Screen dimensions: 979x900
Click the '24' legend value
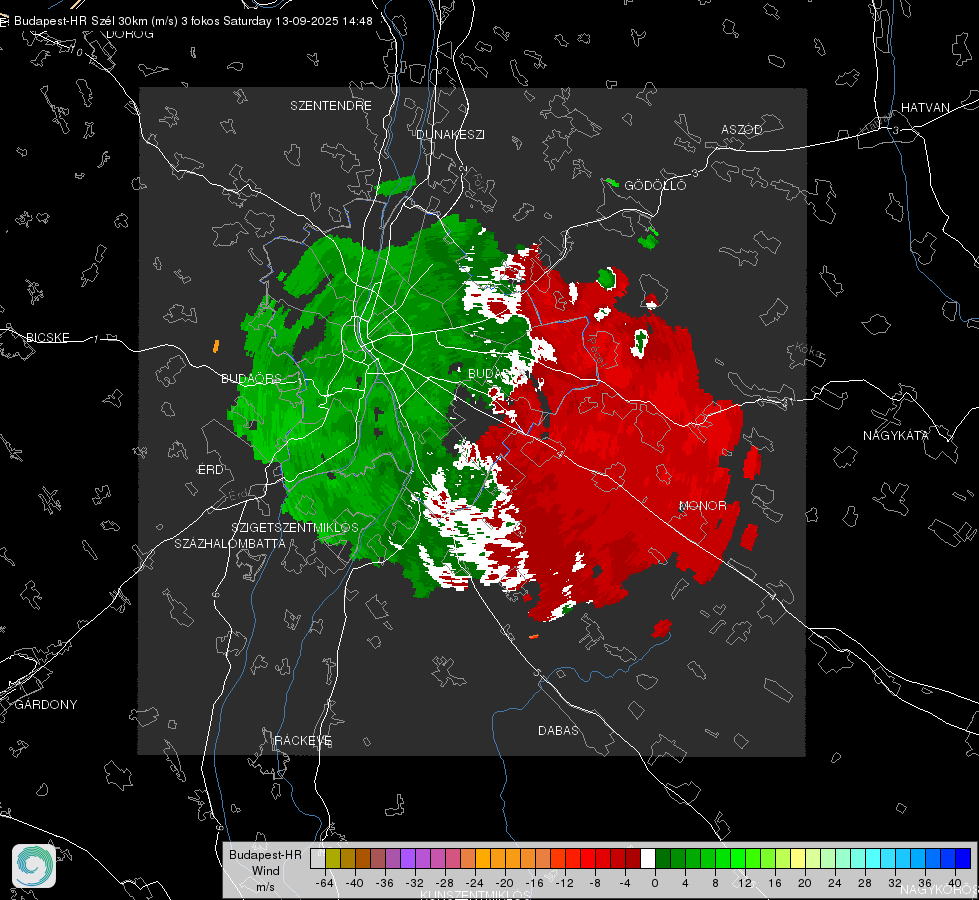pyautogui.click(x=835, y=883)
